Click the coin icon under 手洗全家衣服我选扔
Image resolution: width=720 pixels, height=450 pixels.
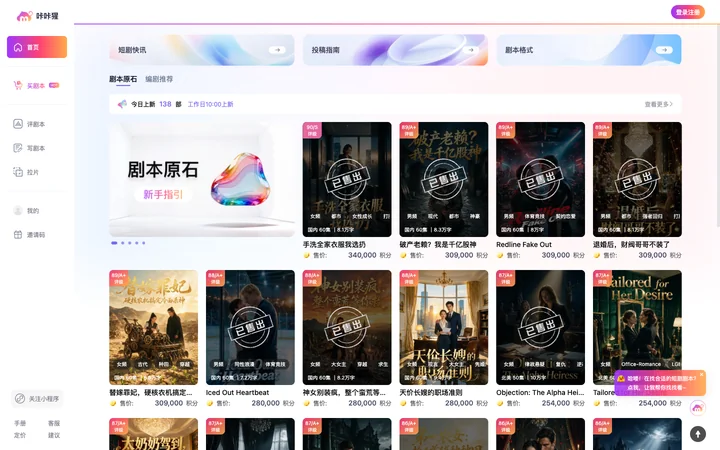[306, 255]
